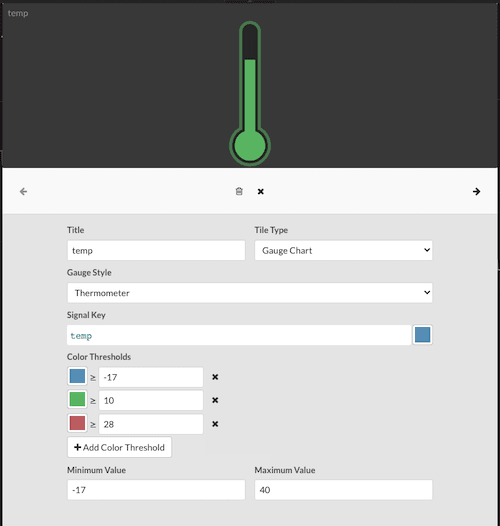500x526 pixels.
Task: Focus the Title input field
Action: pos(156,250)
